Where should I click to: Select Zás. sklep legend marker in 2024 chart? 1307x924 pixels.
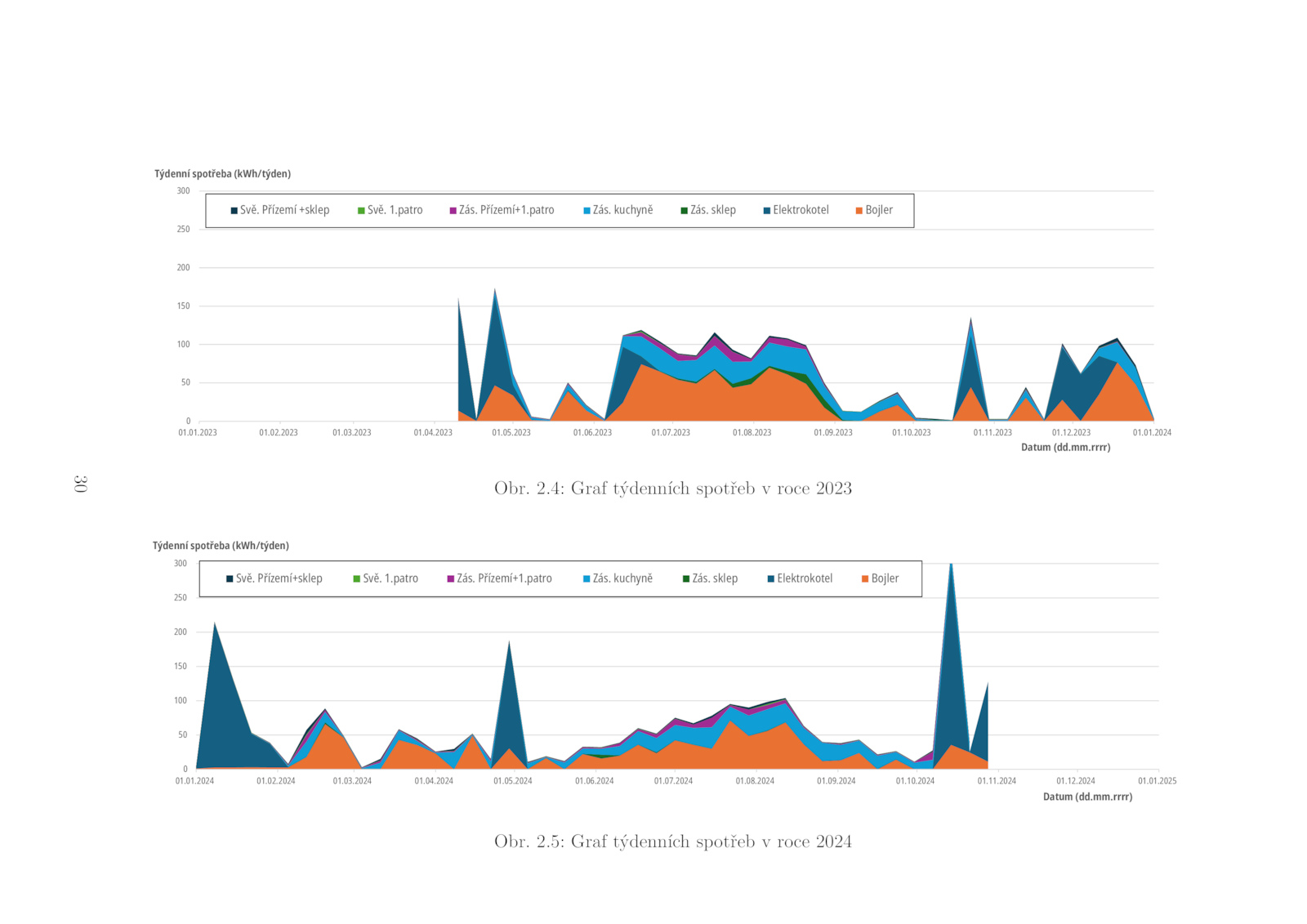686,579
